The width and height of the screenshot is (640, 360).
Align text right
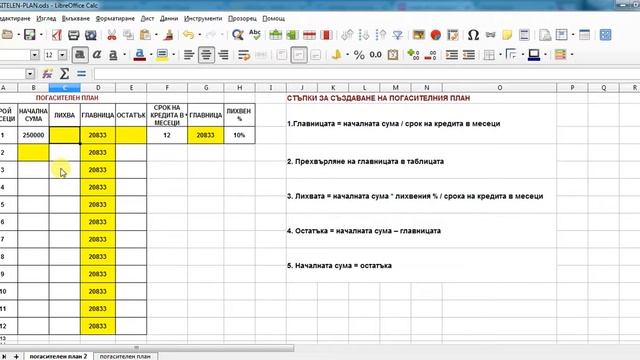(x=223, y=55)
